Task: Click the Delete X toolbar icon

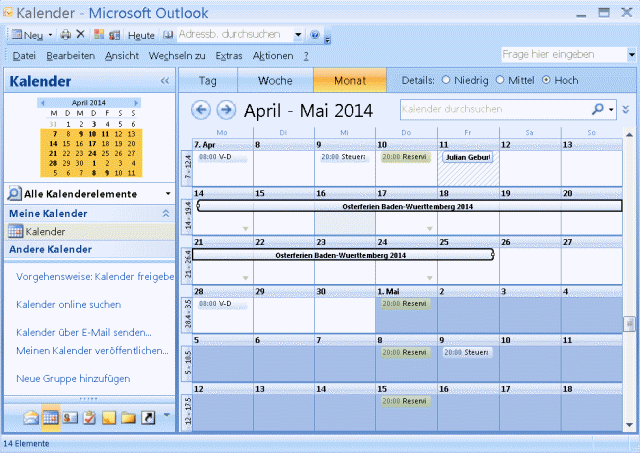Action: pyautogui.click(x=80, y=34)
